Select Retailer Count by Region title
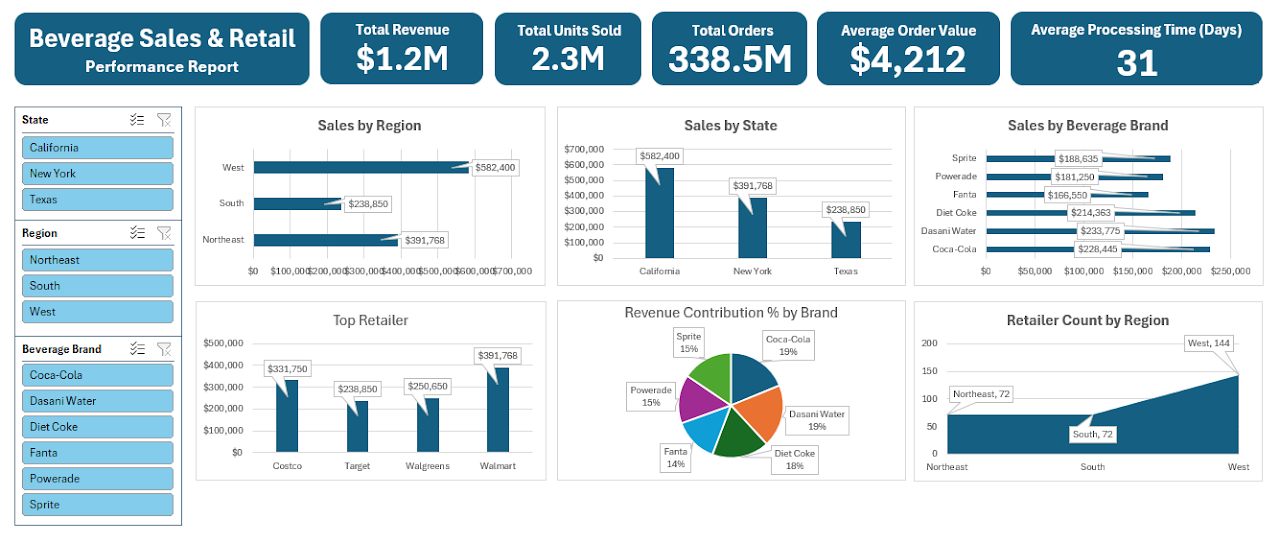The width and height of the screenshot is (1280, 543). 1088,320
